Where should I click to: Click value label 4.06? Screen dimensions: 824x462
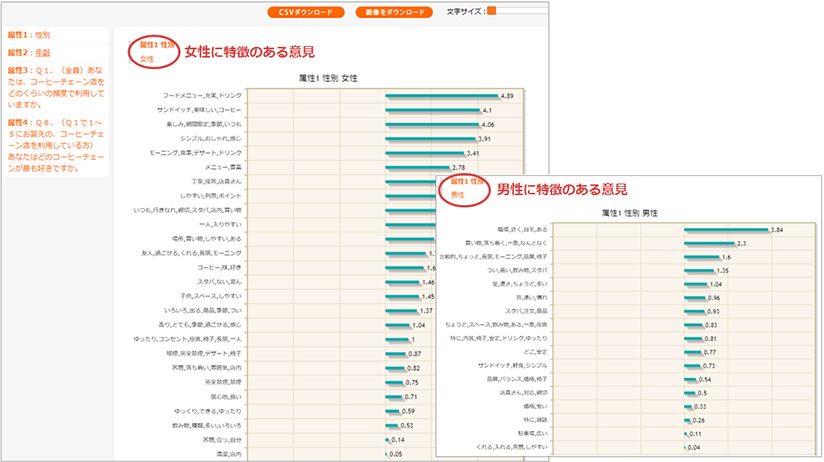(488, 125)
